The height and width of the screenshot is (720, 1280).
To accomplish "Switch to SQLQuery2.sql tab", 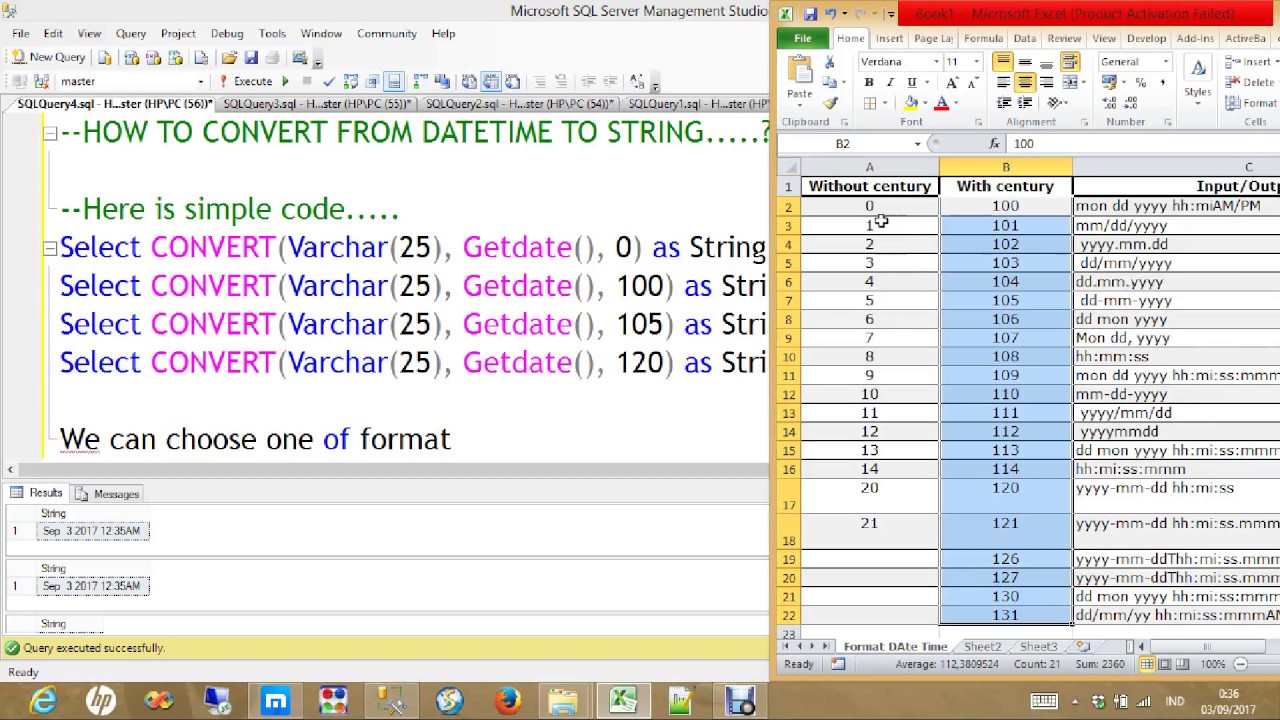I will [520, 104].
